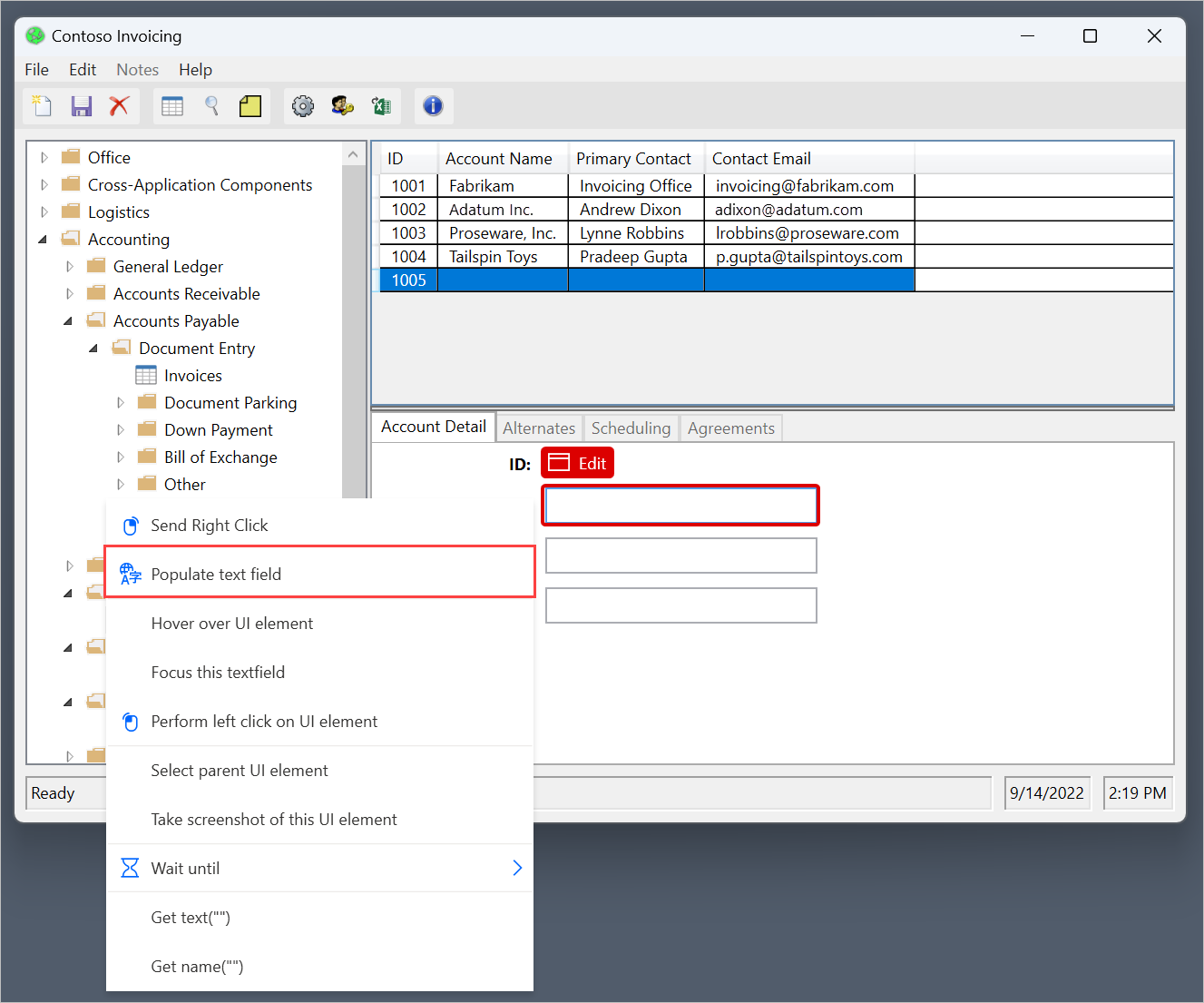Collapse the Accounting folder
Image resolution: width=1204 pixels, height=1003 pixels.
pyautogui.click(x=42, y=239)
